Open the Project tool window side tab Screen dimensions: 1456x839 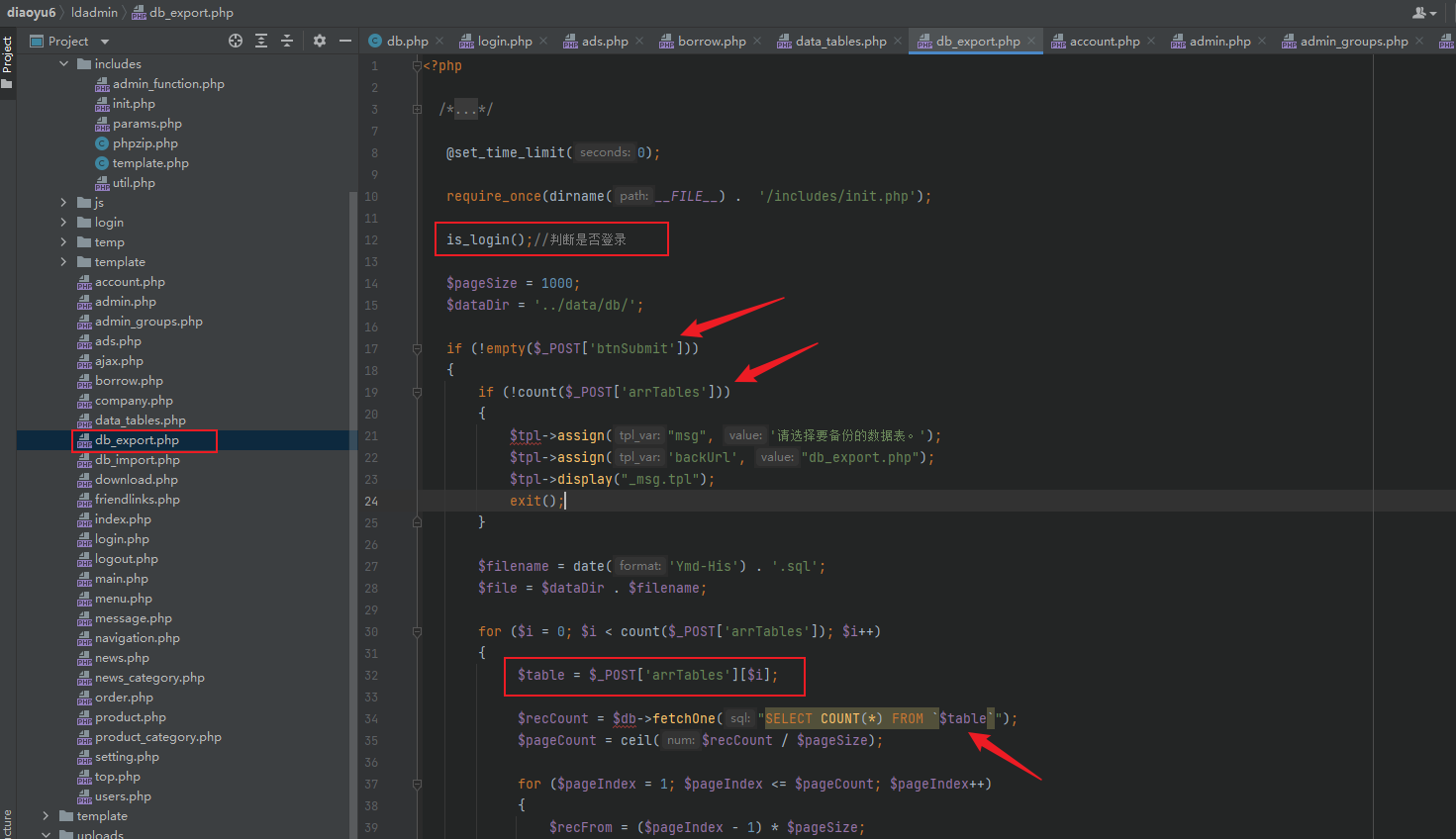[x=7, y=61]
